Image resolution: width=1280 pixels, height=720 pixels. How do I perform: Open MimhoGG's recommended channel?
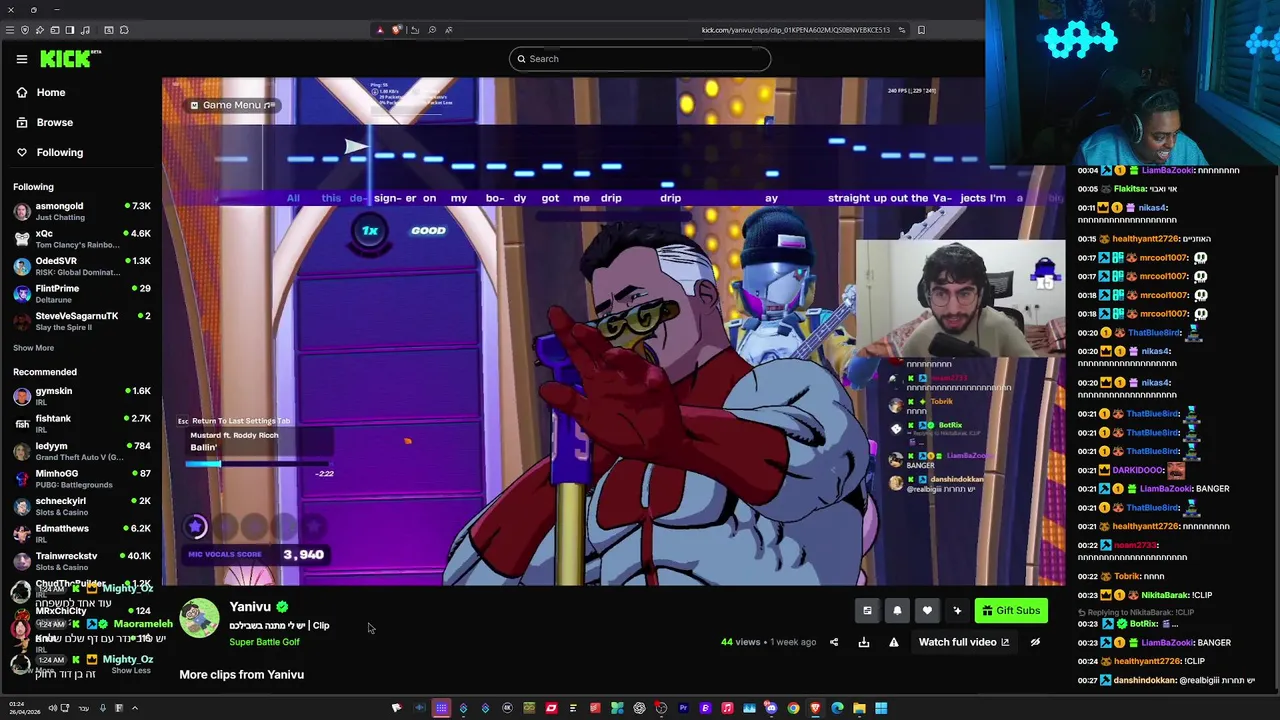click(81, 478)
